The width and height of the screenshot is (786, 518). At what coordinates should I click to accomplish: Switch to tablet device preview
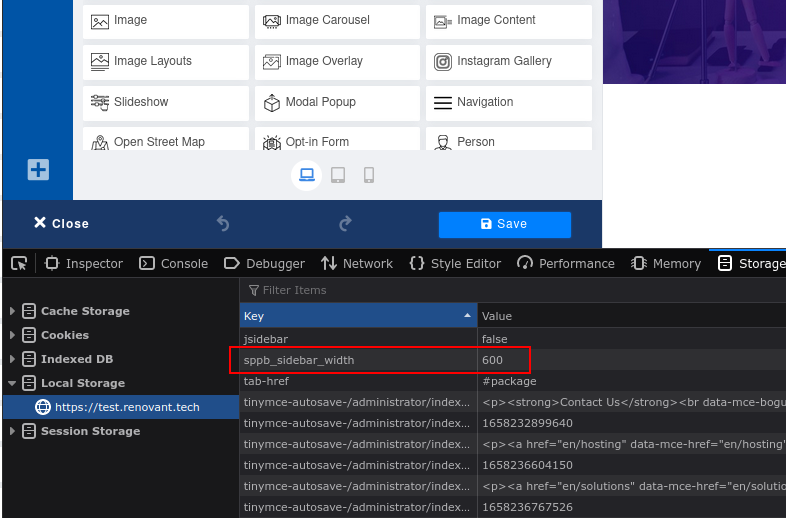tap(338, 175)
